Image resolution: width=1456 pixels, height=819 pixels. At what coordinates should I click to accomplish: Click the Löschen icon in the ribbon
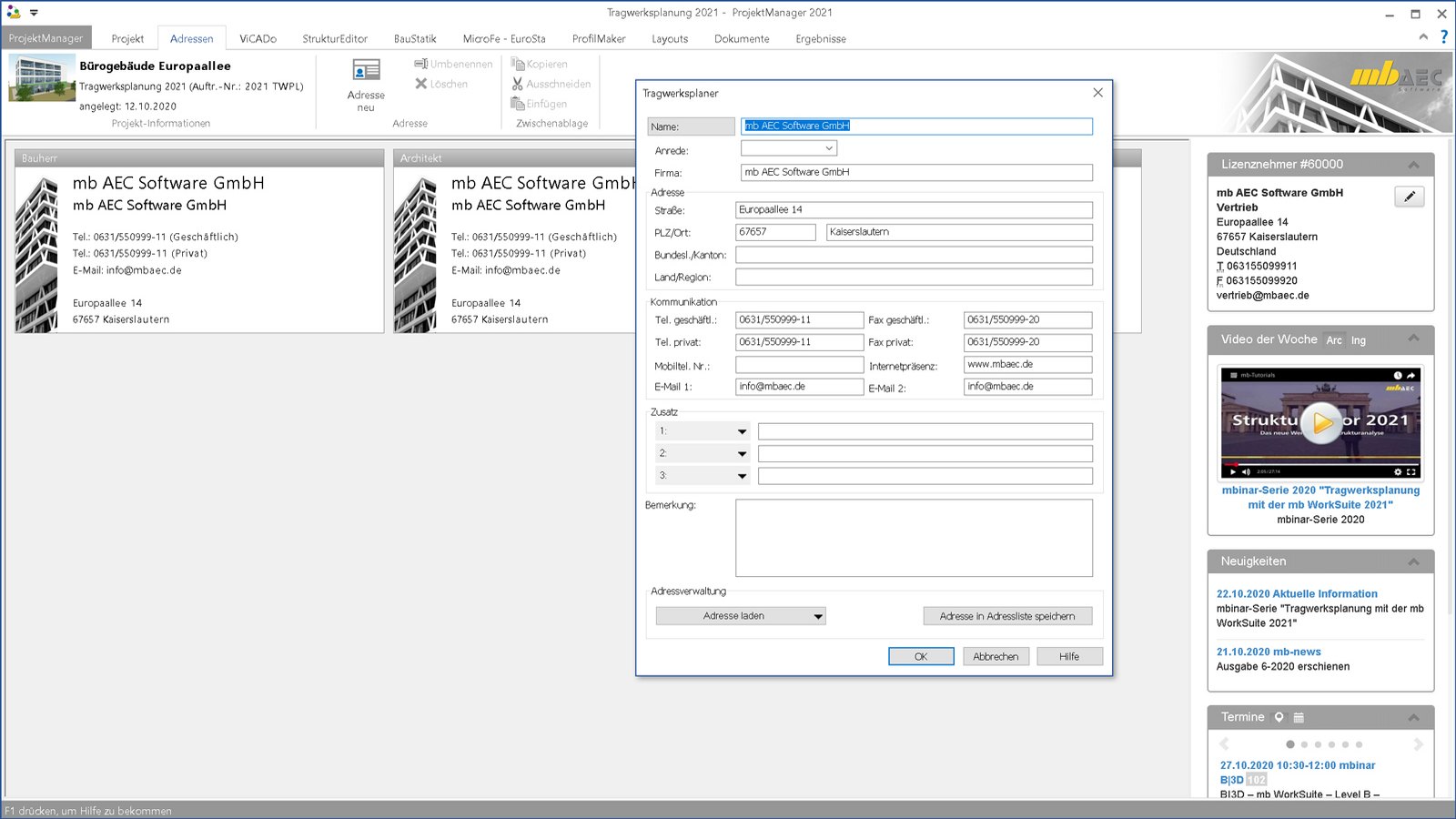[421, 84]
